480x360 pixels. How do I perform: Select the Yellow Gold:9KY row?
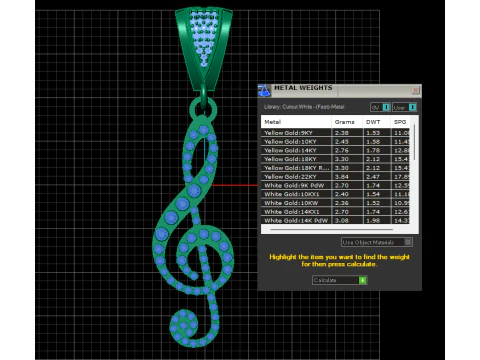pyautogui.click(x=335, y=133)
